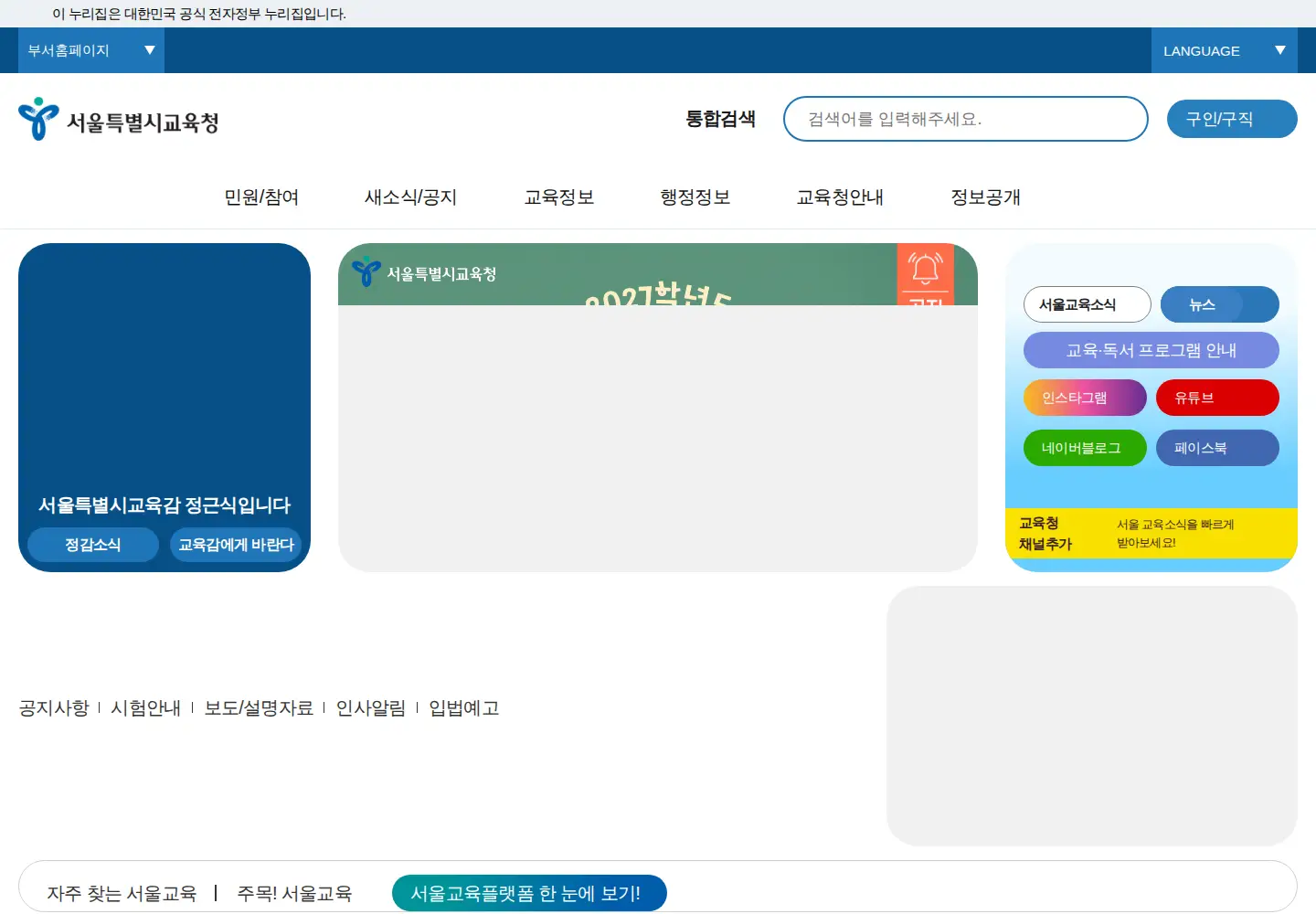Click the yellow 교육청 채널추가 banner
1316x914 pixels.
pyautogui.click(x=1151, y=533)
